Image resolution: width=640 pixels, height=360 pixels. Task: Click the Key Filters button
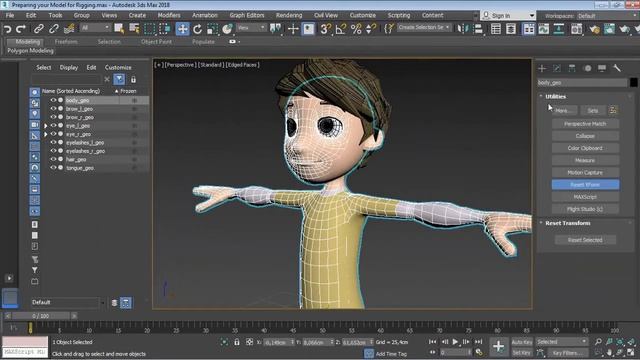pos(568,352)
